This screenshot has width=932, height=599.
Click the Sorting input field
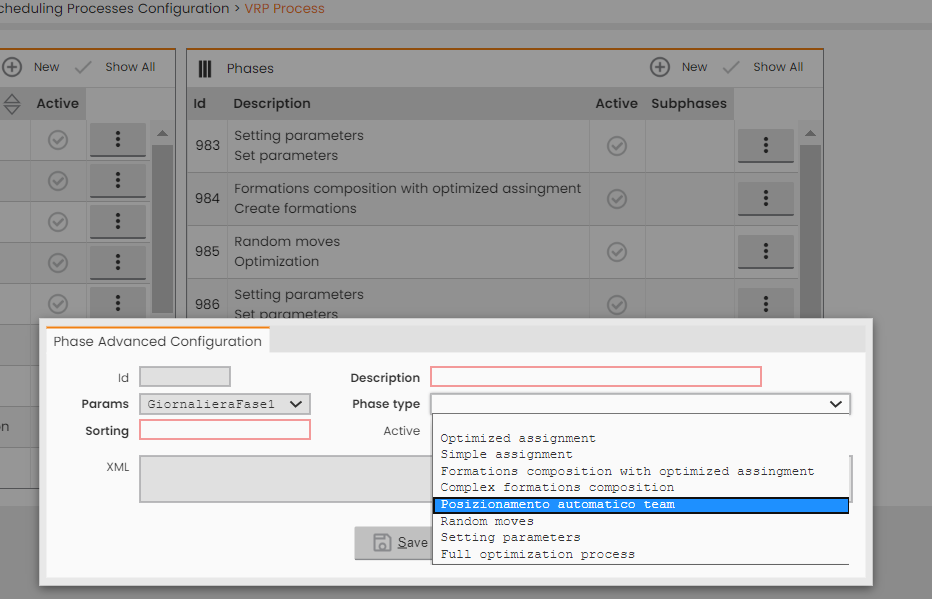click(x=225, y=430)
